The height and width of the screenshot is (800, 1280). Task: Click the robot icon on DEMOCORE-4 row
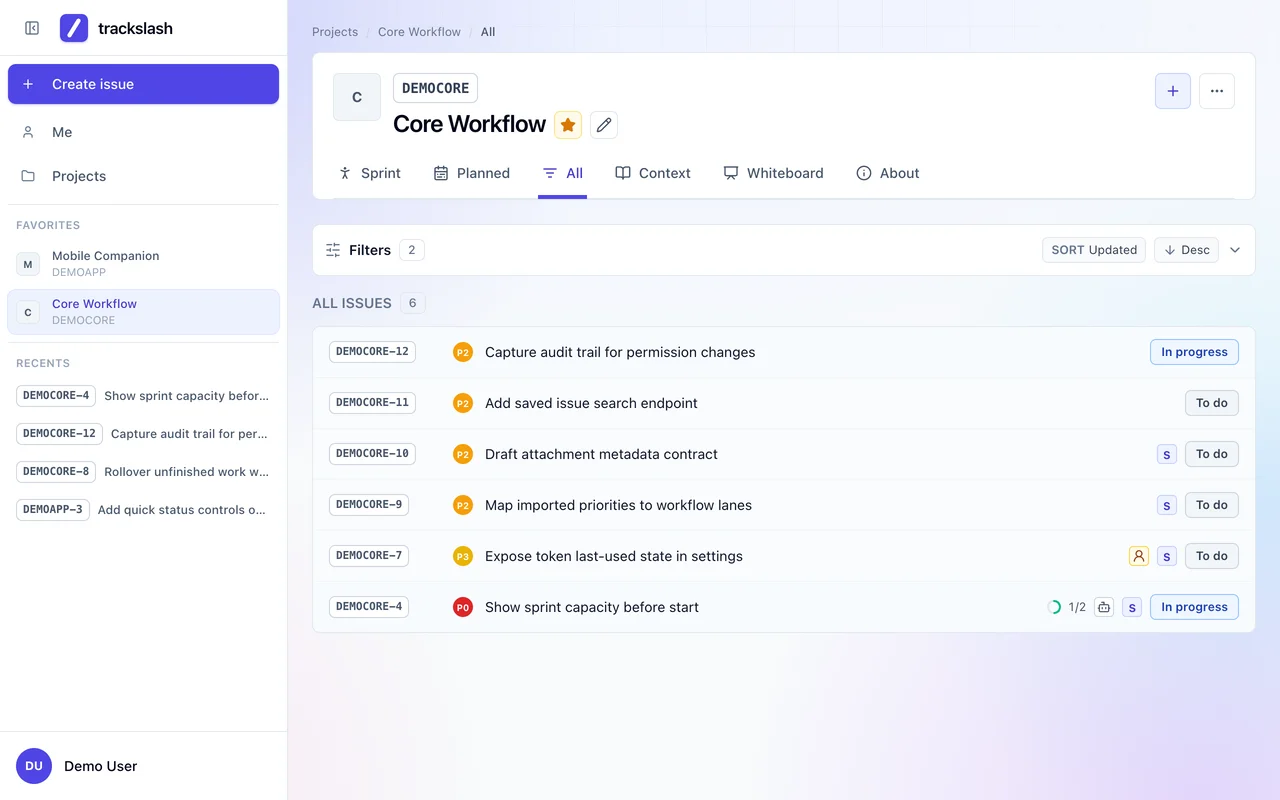1104,607
